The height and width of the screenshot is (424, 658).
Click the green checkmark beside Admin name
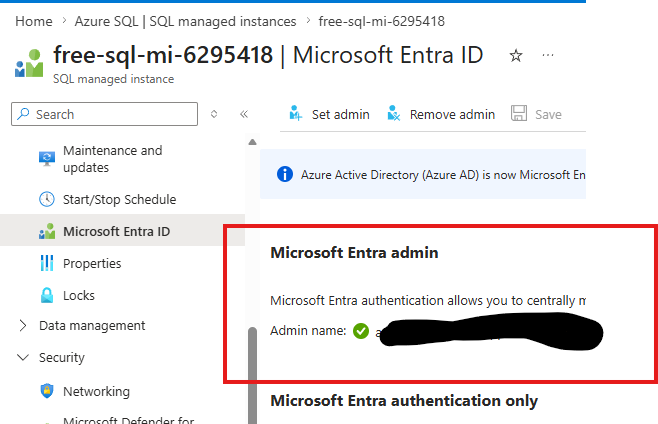point(361,331)
